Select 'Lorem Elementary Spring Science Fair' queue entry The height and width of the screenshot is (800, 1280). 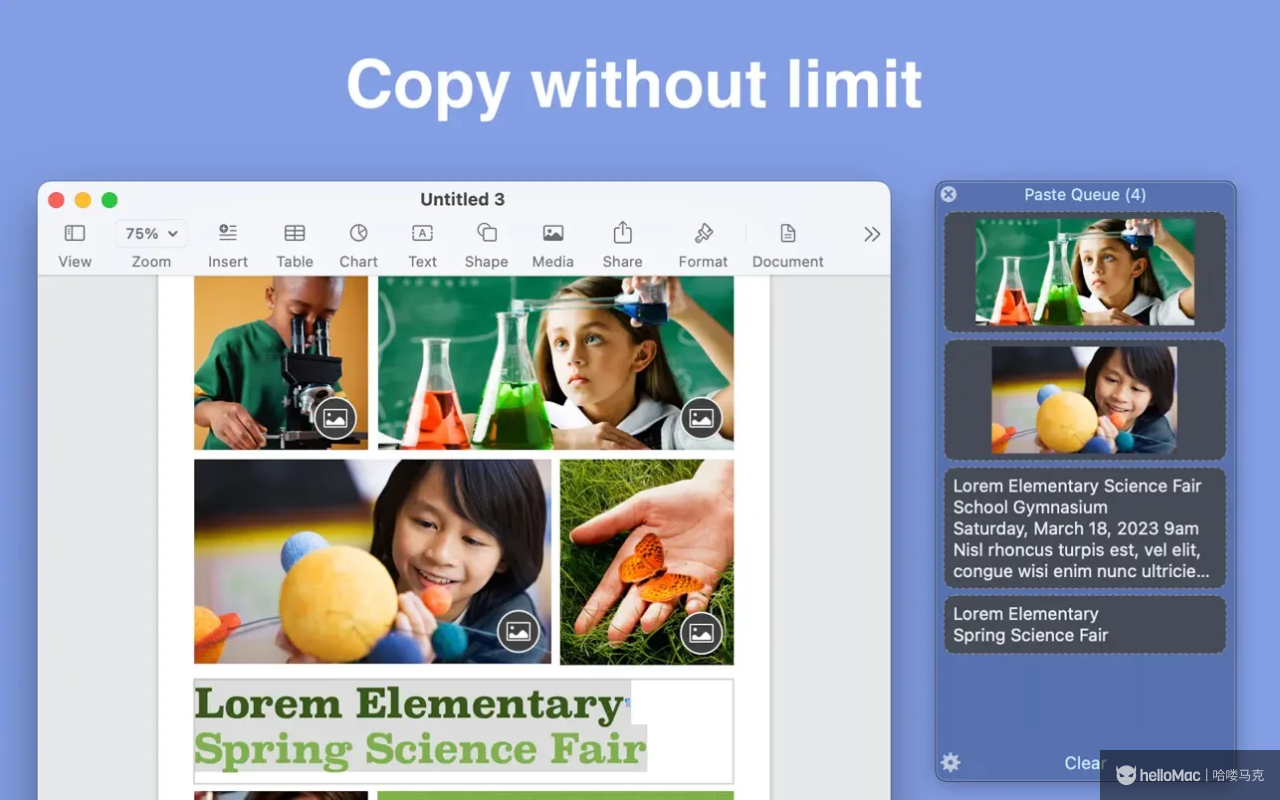[x=1085, y=625]
